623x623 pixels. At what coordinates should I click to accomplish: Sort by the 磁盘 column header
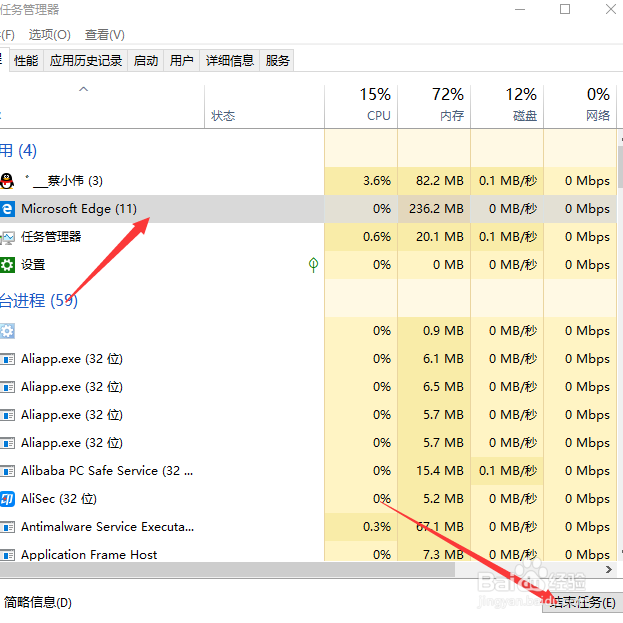point(507,106)
